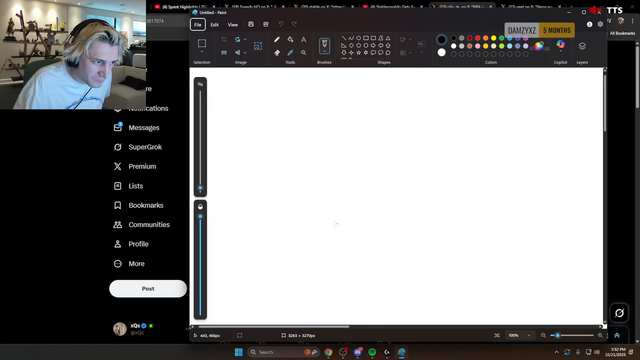Pick the yellow color swatch

click(x=493, y=38)
